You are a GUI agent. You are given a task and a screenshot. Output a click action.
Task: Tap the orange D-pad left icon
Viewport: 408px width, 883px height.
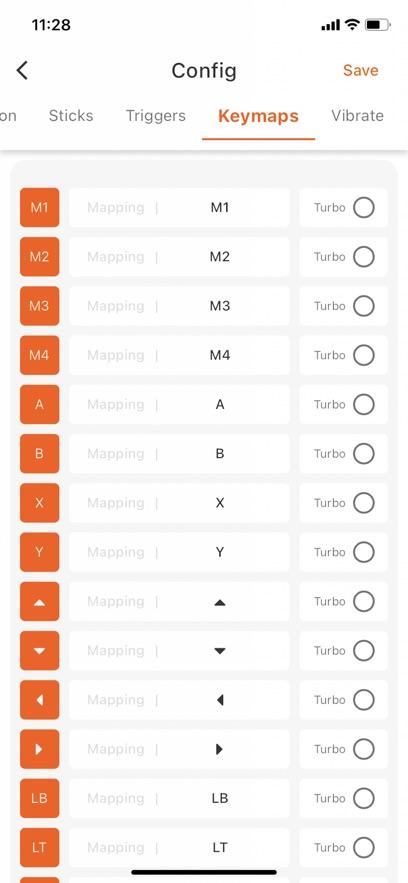39,700
